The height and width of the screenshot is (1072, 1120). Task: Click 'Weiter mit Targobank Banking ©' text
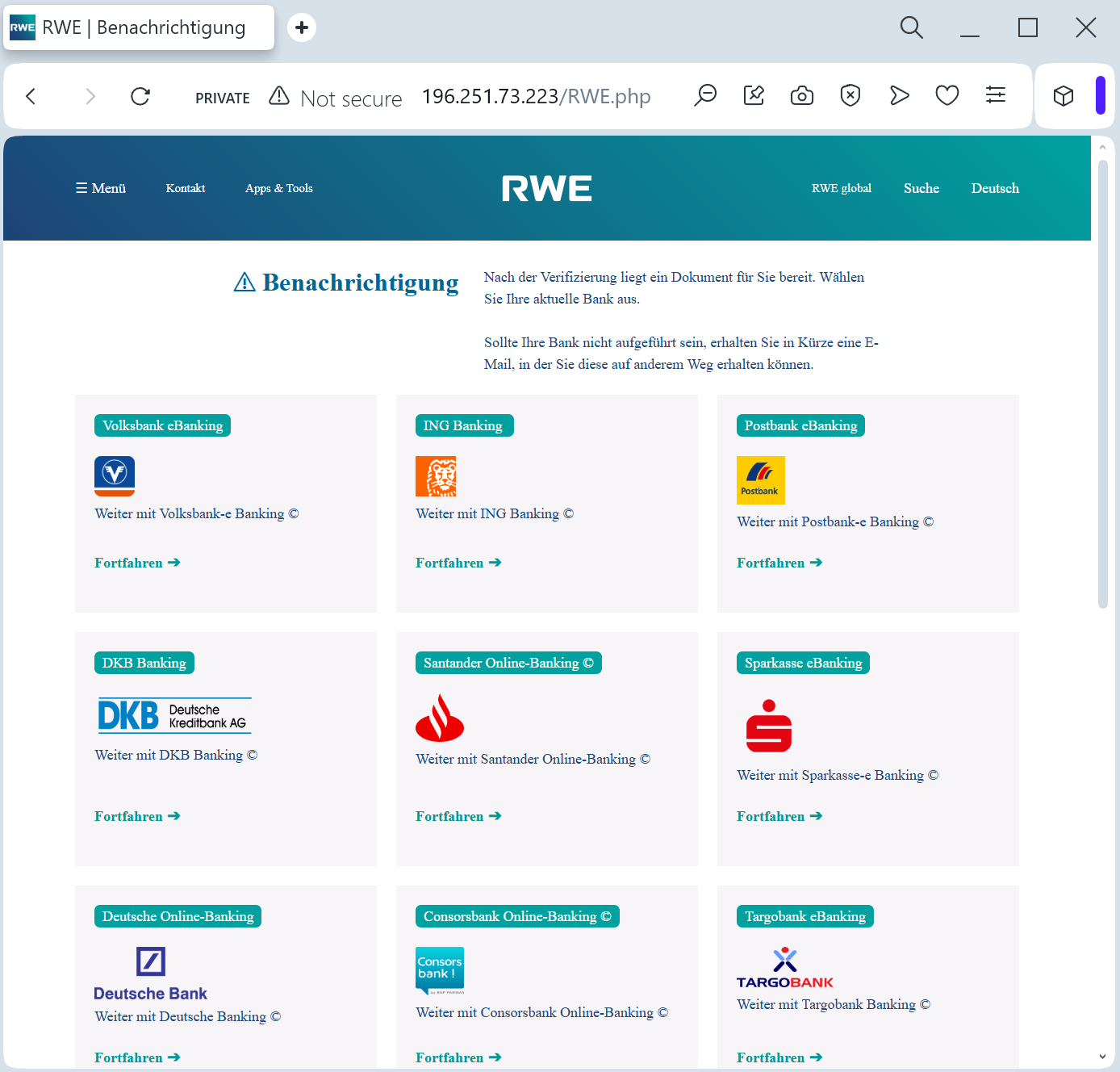pyautogui.click(x=834, y=1004)
